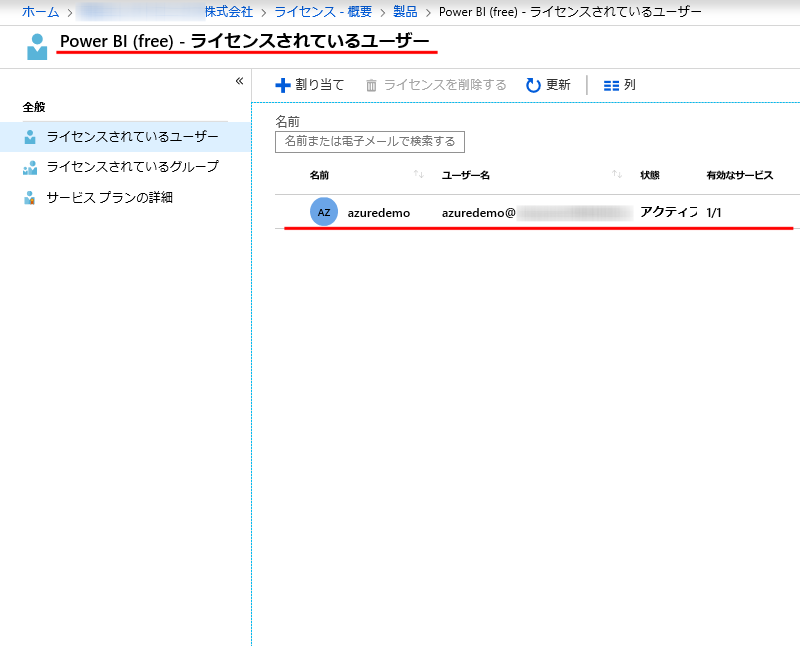
Task: Click the refresh icon next to 更新
Action: pos(534,86)
